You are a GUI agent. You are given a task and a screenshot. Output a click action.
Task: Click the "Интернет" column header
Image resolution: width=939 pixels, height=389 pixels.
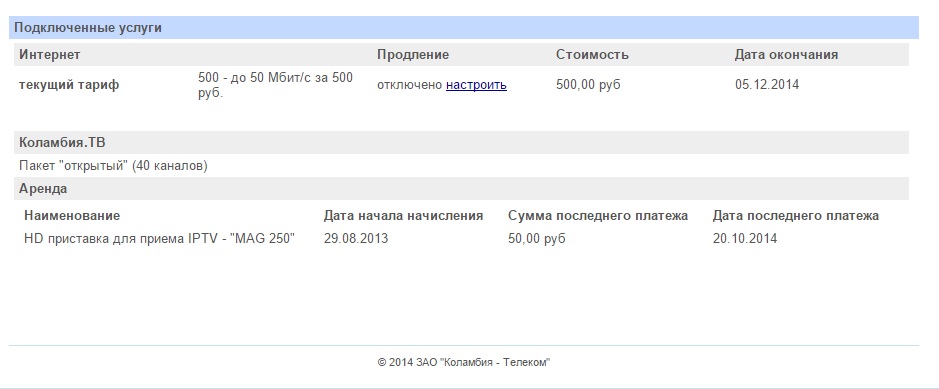pyautogui.click(x=50, y=54)
